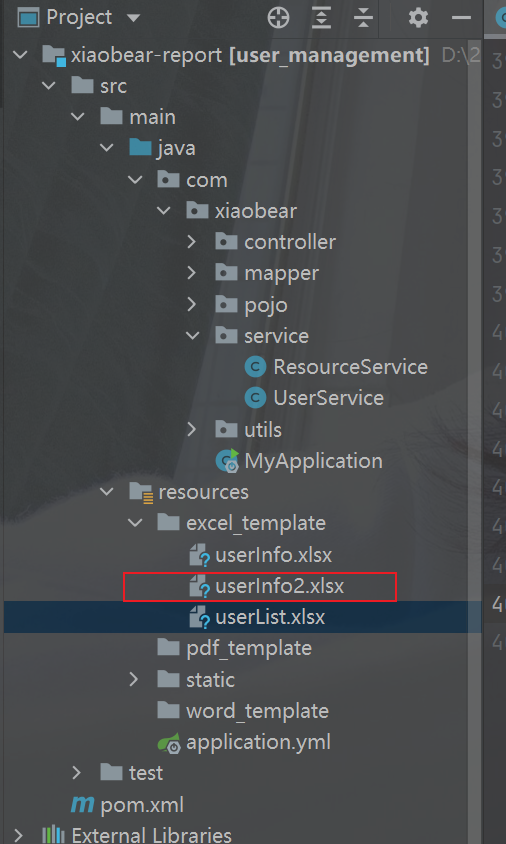Select the userList.xlsx file

click(x=257, y=617)
